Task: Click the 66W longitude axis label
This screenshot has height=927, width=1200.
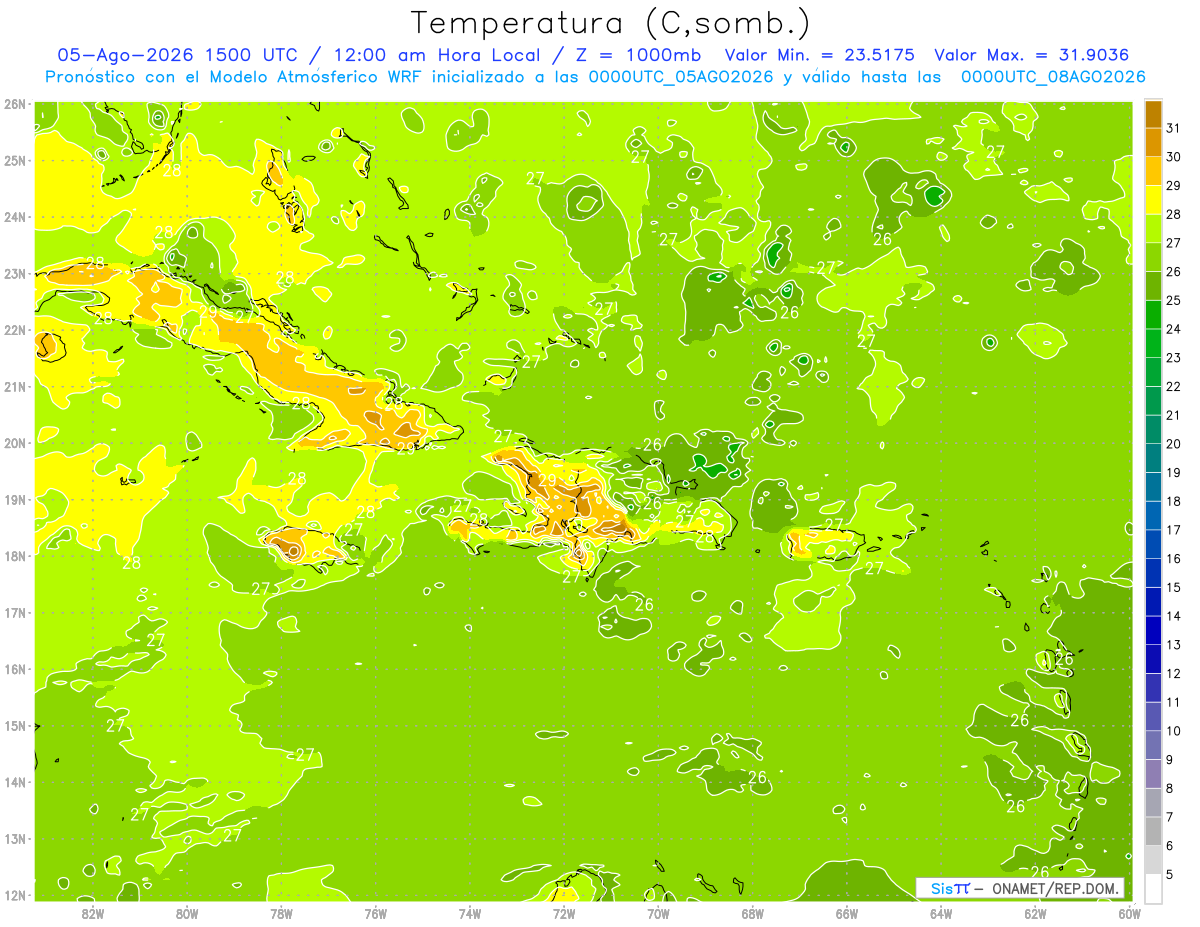Action: [x=847, y=913]
